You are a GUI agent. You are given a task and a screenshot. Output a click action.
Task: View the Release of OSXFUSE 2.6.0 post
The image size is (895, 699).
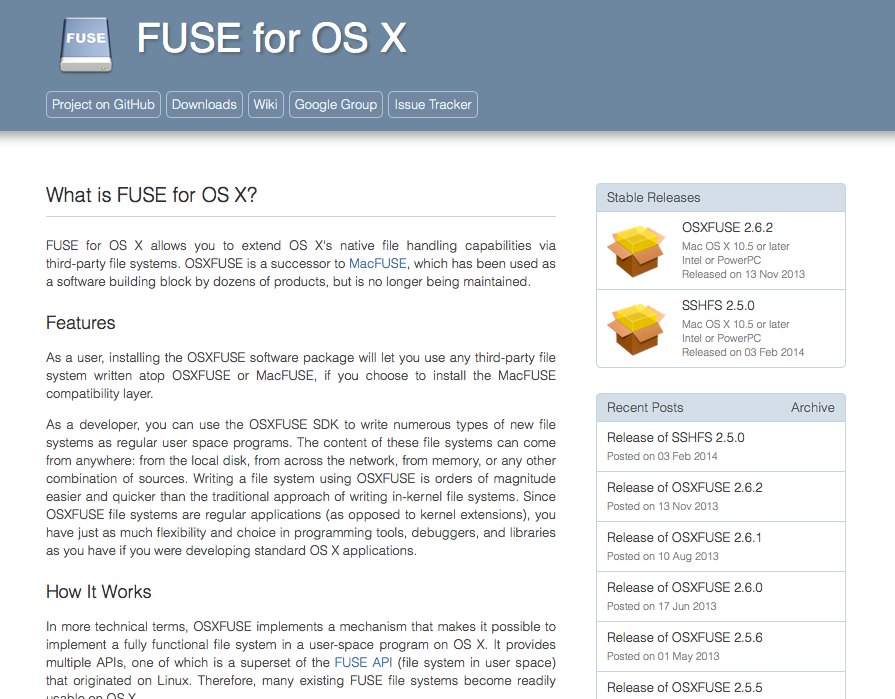[x=684, y=588]
